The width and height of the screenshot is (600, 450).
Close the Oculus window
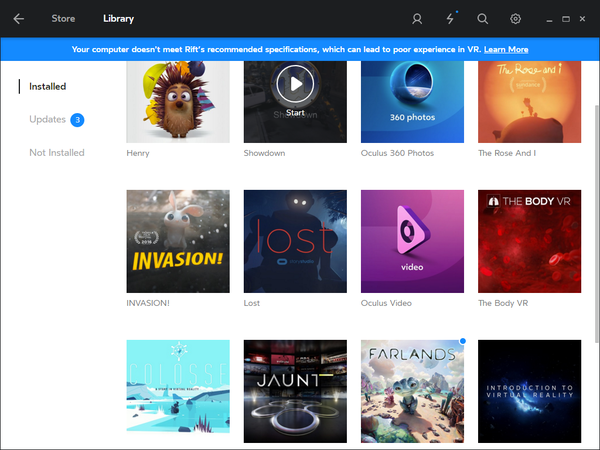(x=582, y=18)
